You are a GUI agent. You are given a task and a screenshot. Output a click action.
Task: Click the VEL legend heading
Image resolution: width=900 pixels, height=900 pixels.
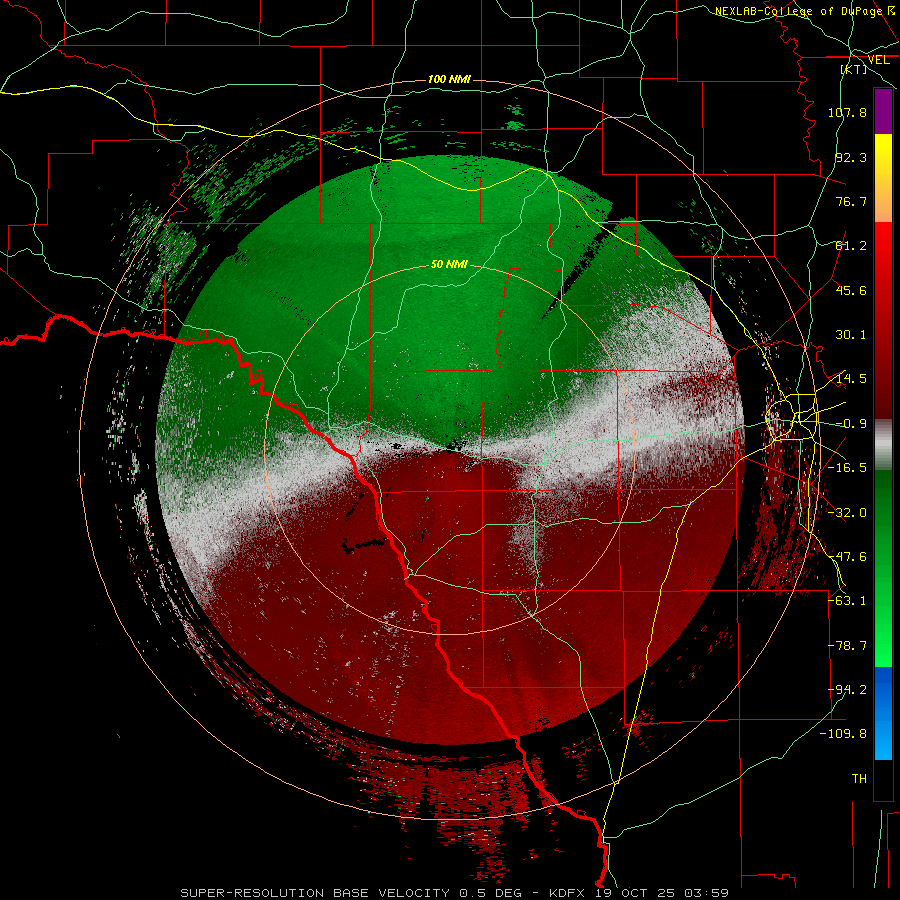878,60
